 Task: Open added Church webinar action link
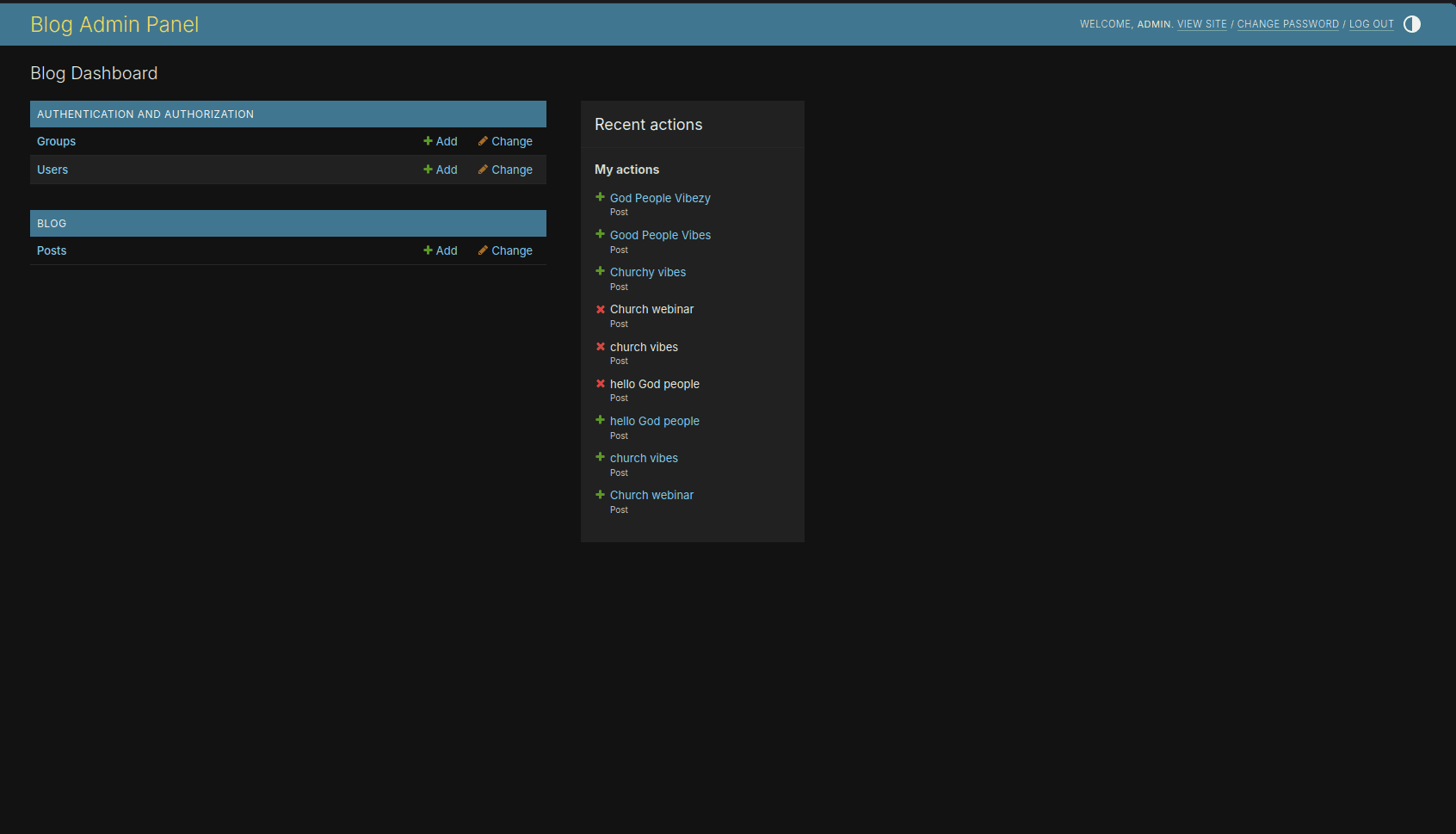pyautogui.click(x=651, y=495)
